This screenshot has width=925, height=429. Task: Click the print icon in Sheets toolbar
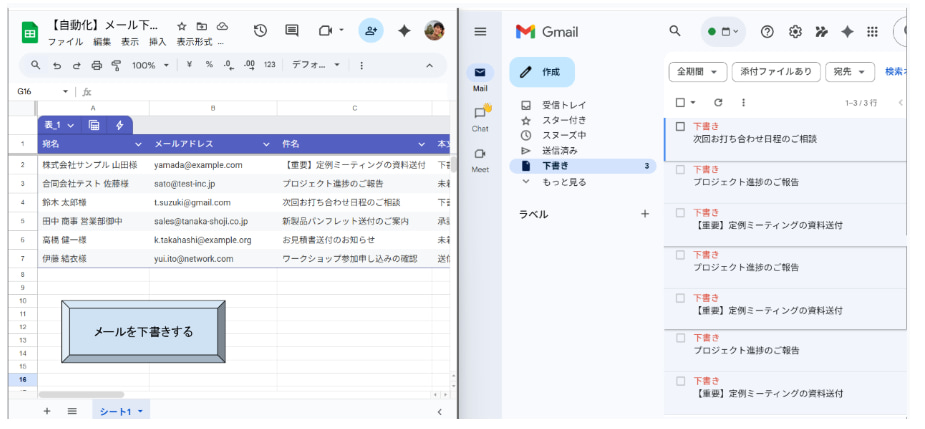(x=96, y=65)
